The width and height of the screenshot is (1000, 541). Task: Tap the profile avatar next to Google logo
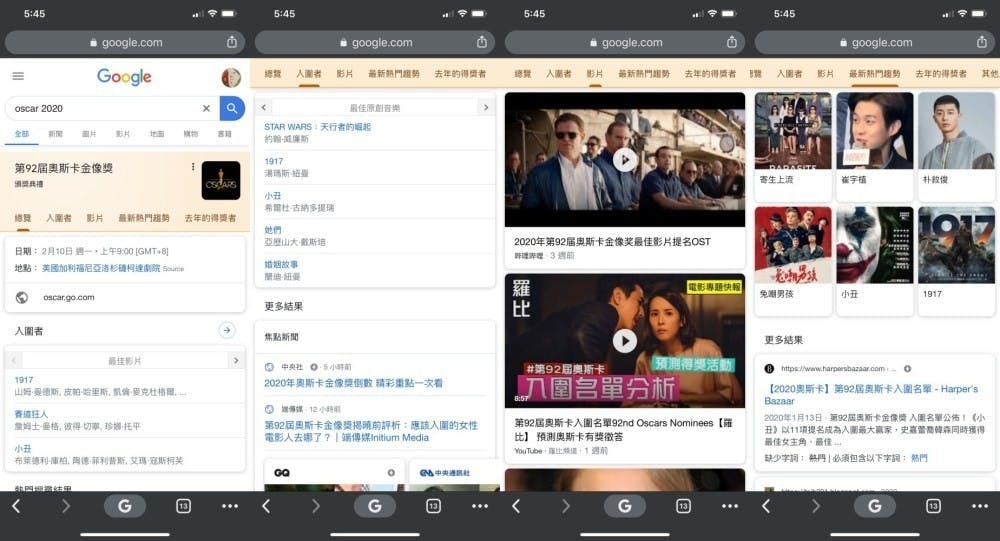click(231, 77)
